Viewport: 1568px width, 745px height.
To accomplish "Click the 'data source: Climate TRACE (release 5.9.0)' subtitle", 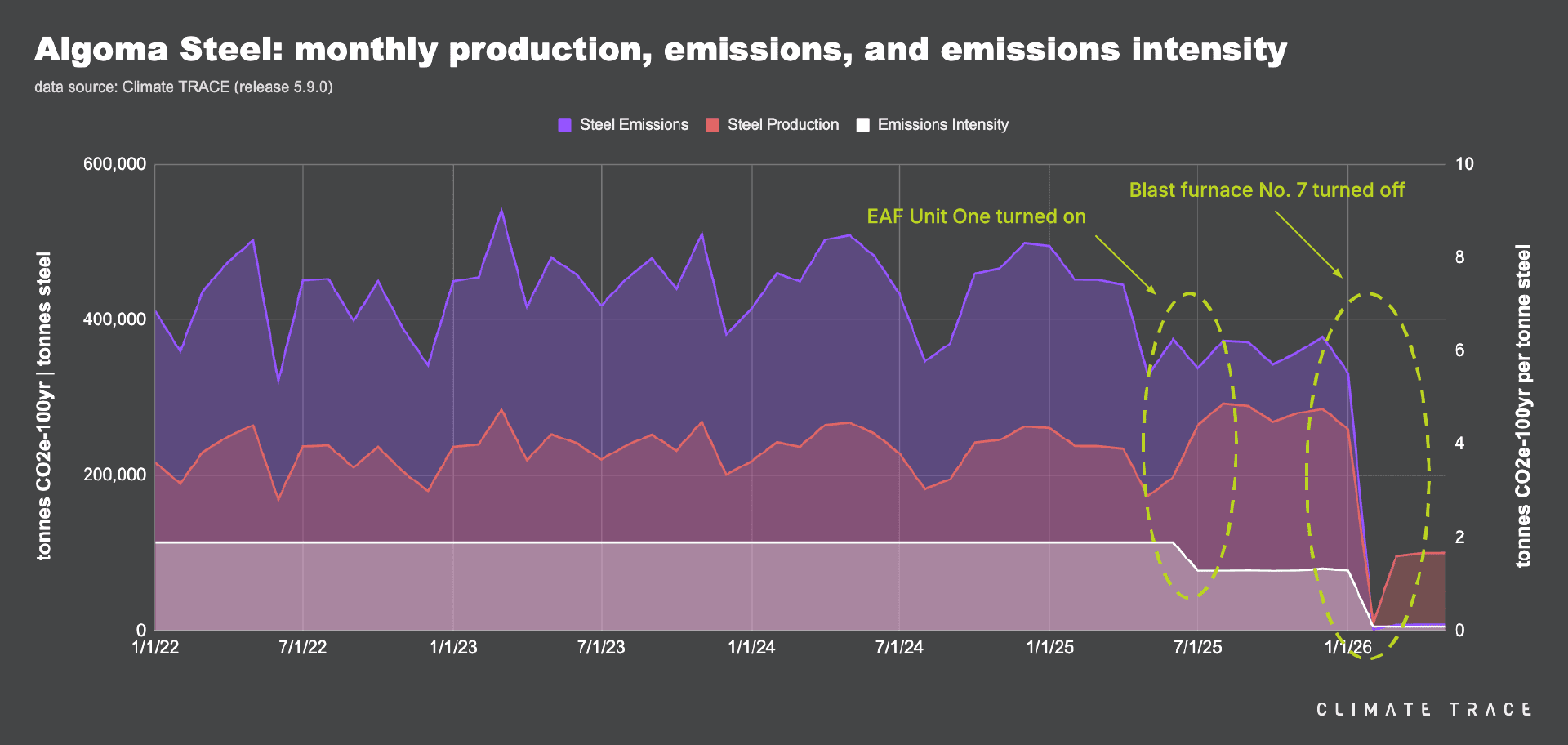I will [x=184, y=87].
